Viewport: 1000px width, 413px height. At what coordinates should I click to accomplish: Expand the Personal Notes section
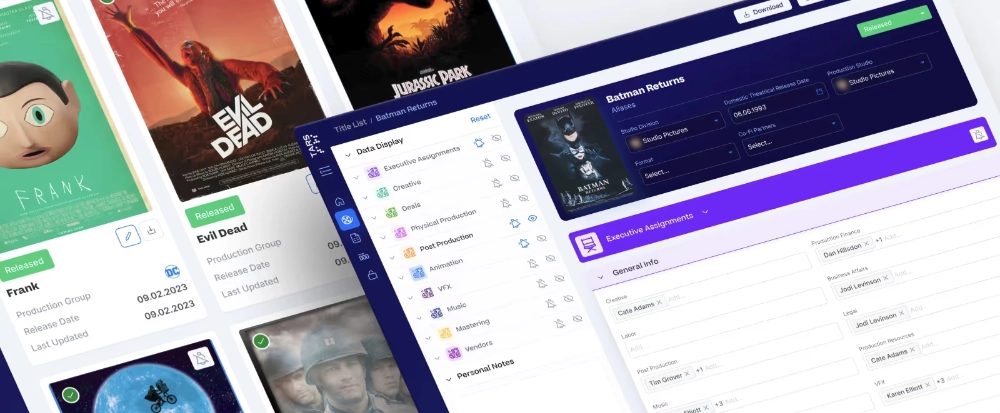(448, 379)
